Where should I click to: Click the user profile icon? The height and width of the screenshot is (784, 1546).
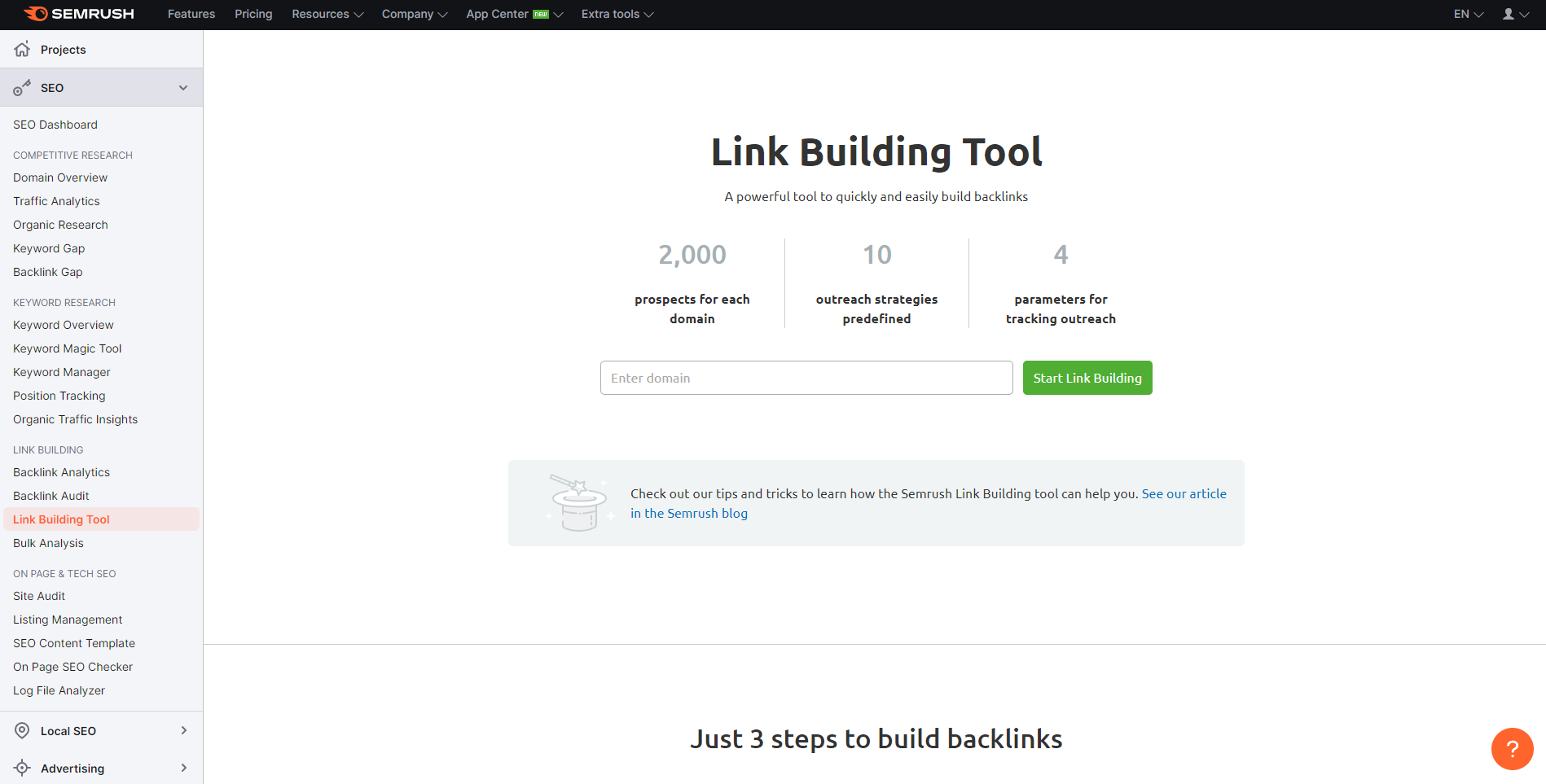point(1509,14)
